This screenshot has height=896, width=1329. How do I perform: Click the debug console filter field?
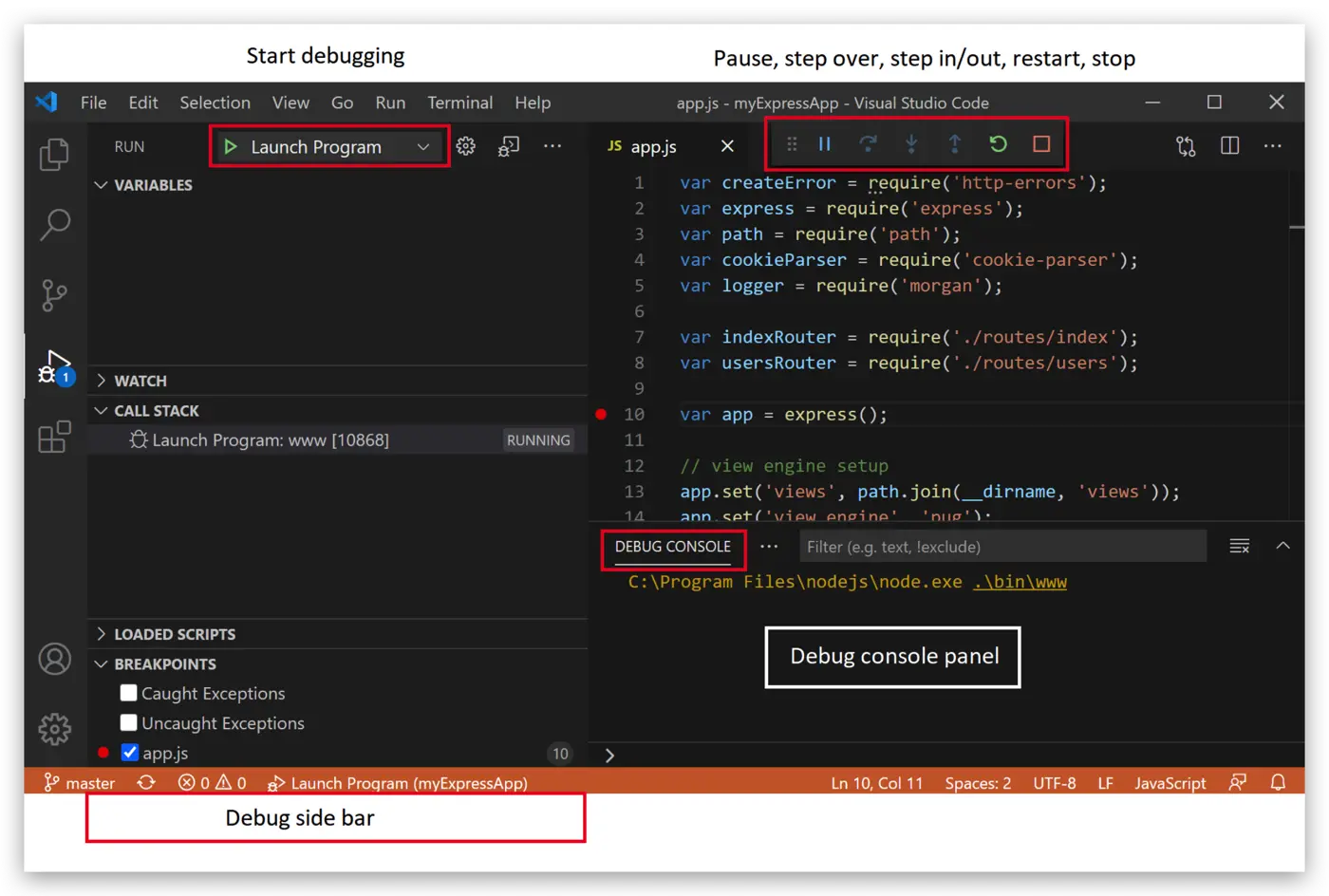click(1001, 547)
